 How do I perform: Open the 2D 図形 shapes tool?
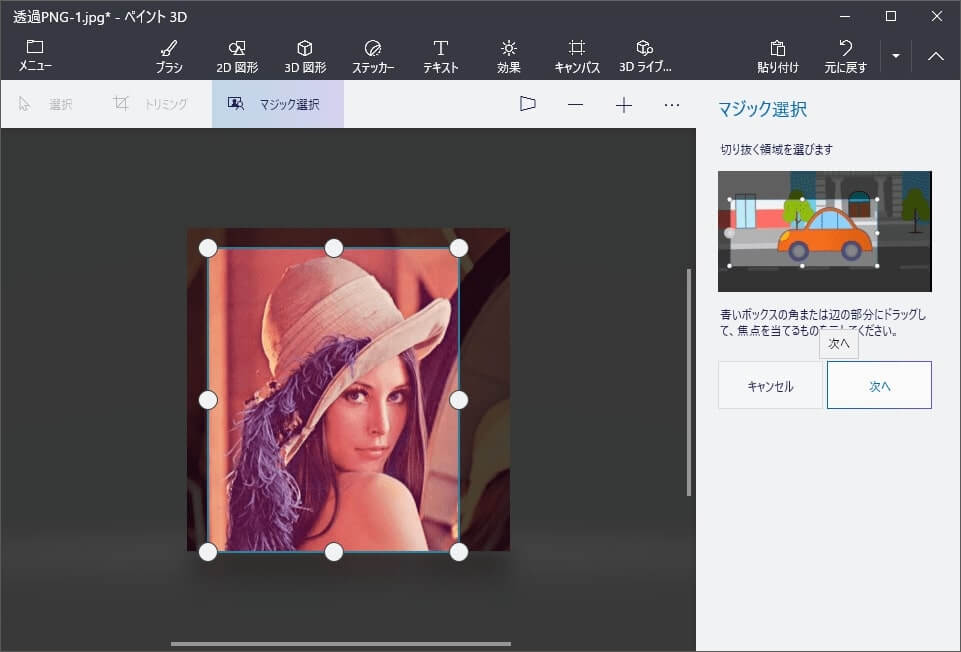click(237, 57)
